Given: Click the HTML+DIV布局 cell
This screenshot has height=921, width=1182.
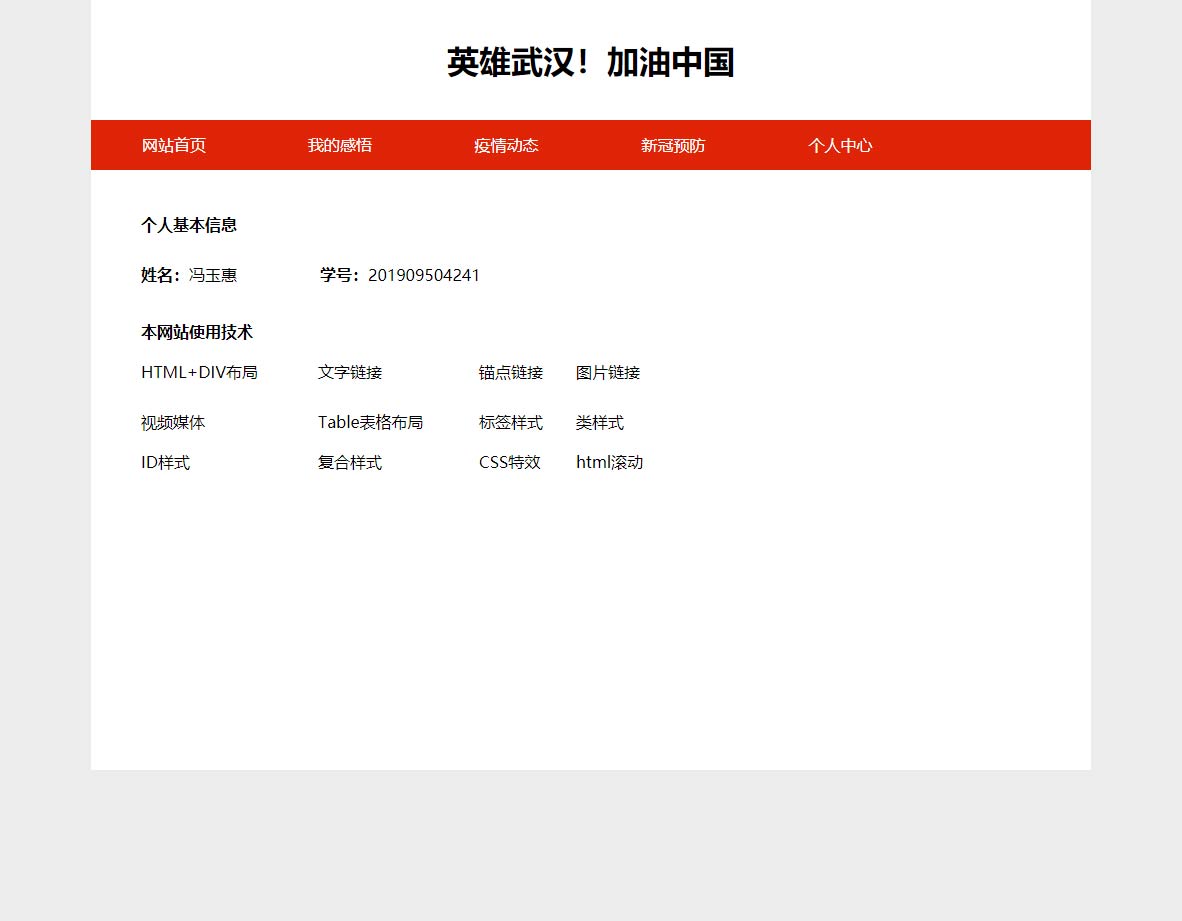Looking at the screenshot, I should 200,372.
